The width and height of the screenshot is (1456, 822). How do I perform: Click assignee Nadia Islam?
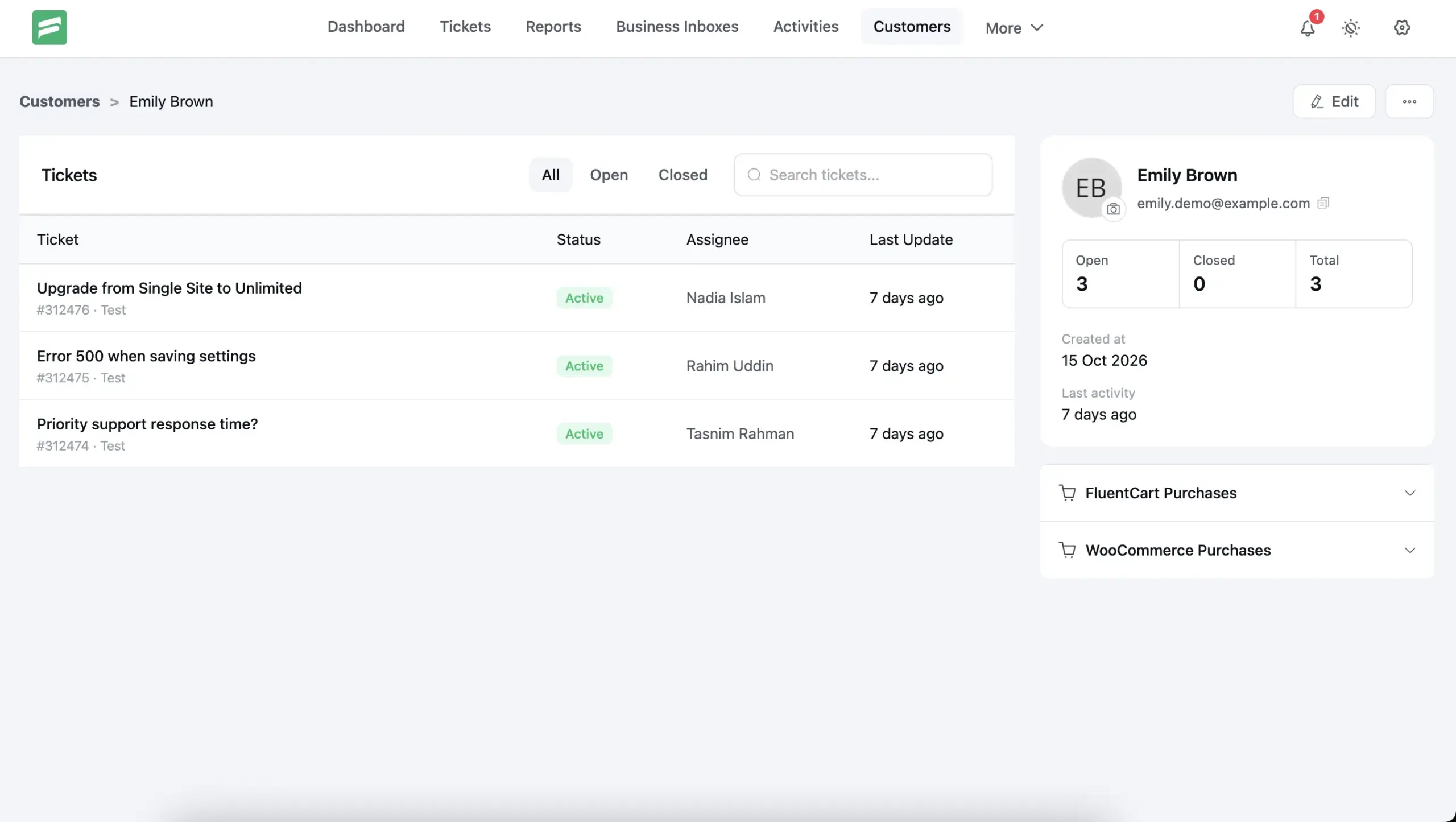point(726,298)
